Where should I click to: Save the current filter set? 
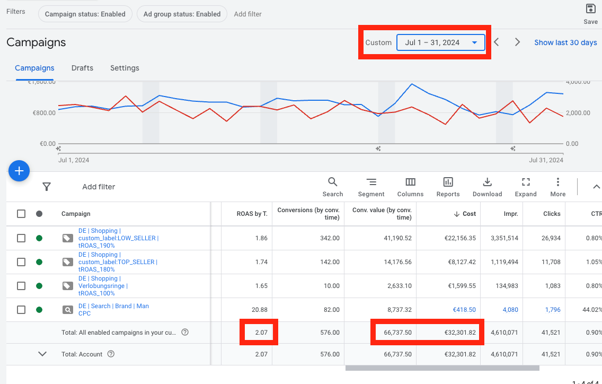tap(590, 14)
